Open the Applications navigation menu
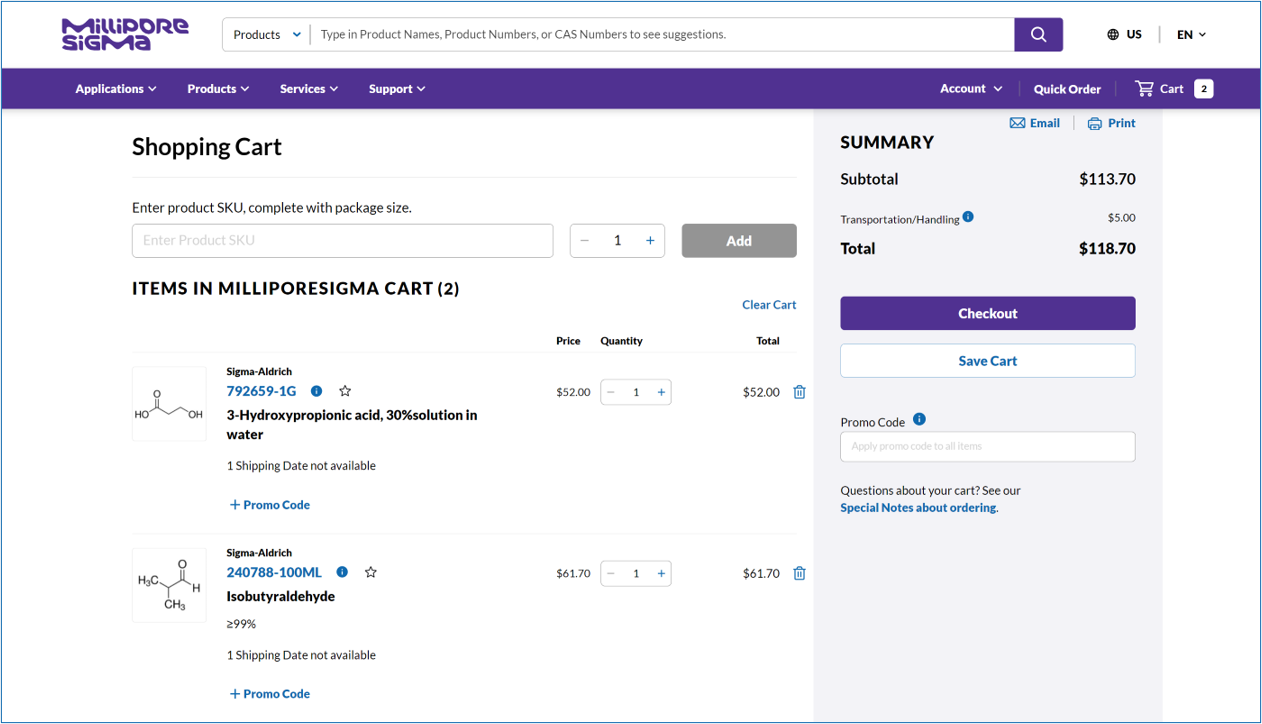Viewport: 1262px width, 724px height. (x=116, y=89)
